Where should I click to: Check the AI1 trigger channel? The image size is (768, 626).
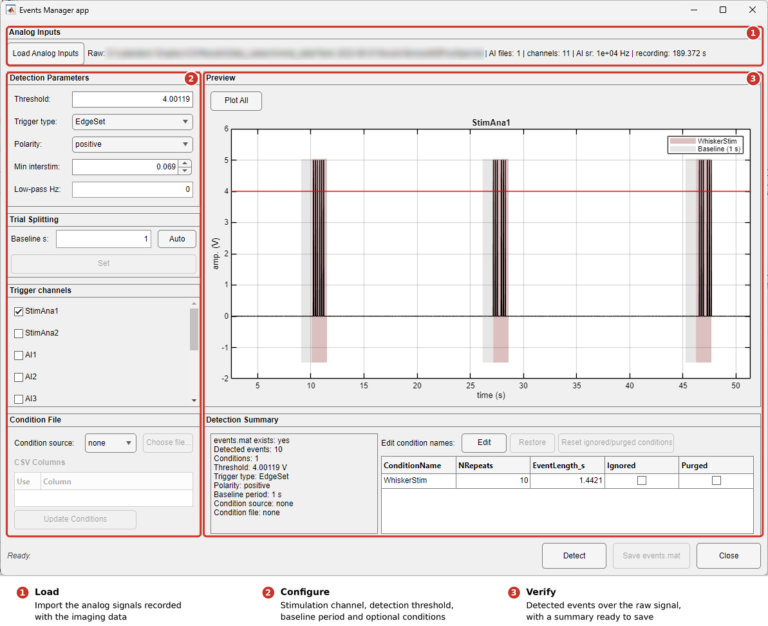[x=19, y=355]
